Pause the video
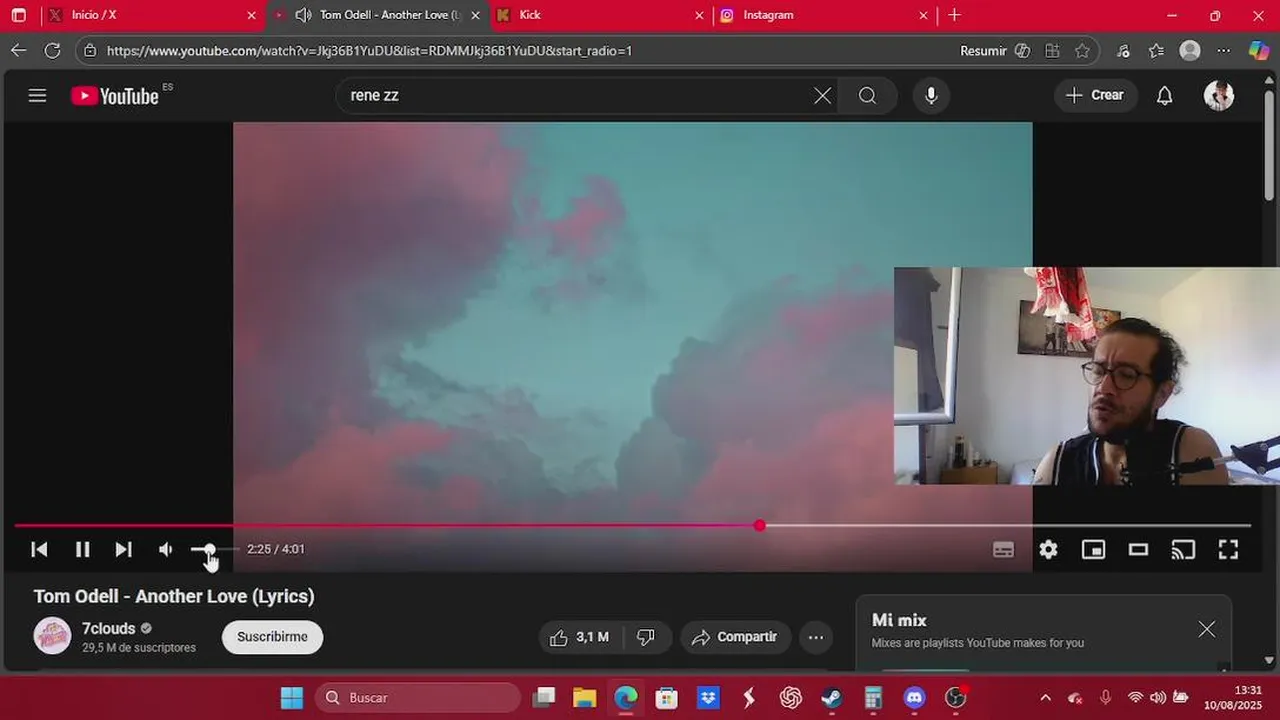The image size is (1280, 720). pyautogui.click(x=82, y=549)
